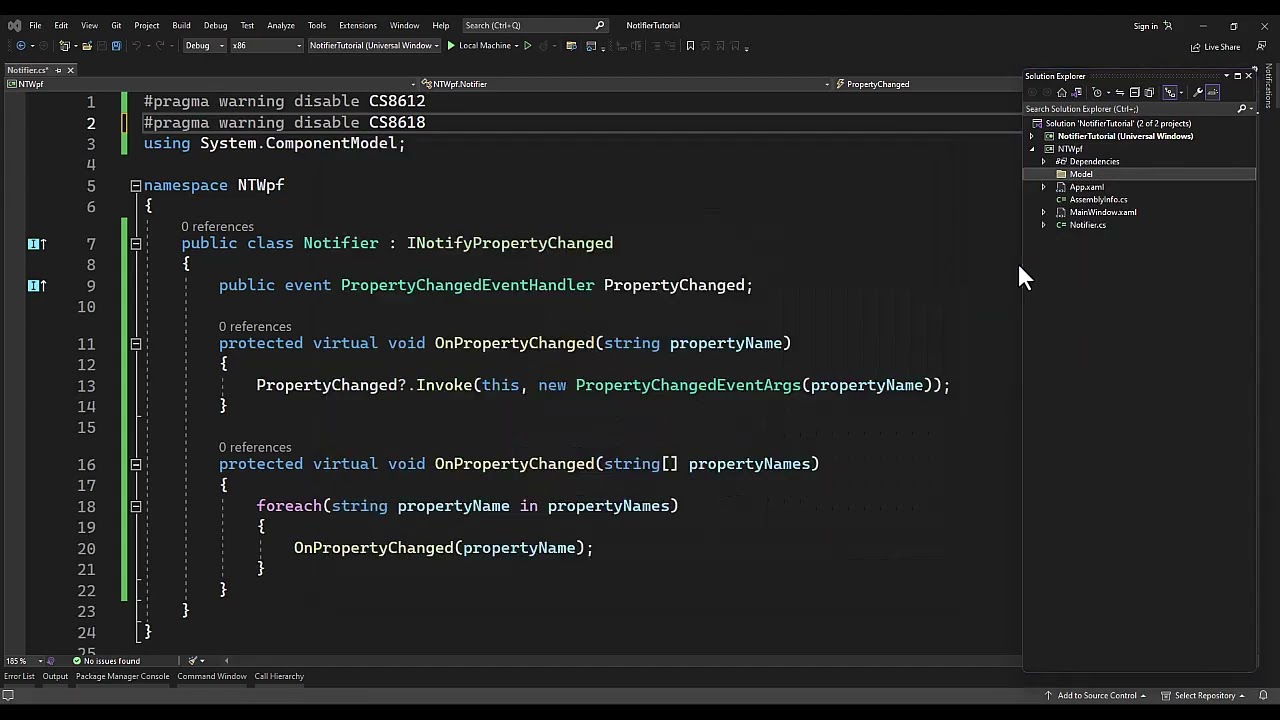Collapse the namespace NTWpf code block
Image resolution: width=1280 pixels, height=720 pixels.
pos(136,186)
